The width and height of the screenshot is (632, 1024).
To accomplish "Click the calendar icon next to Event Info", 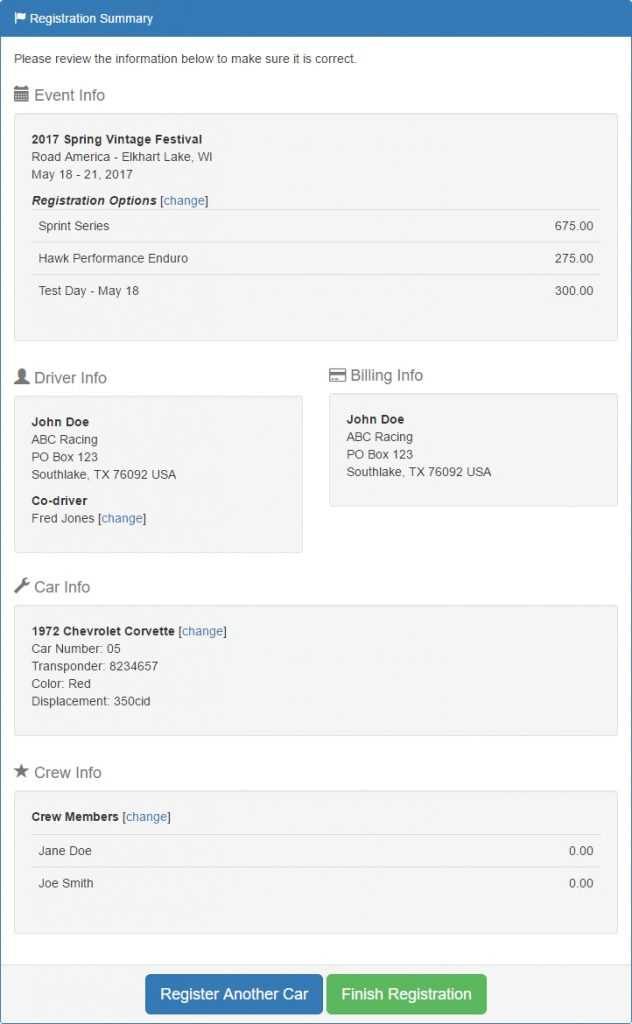I will [22, 94].
